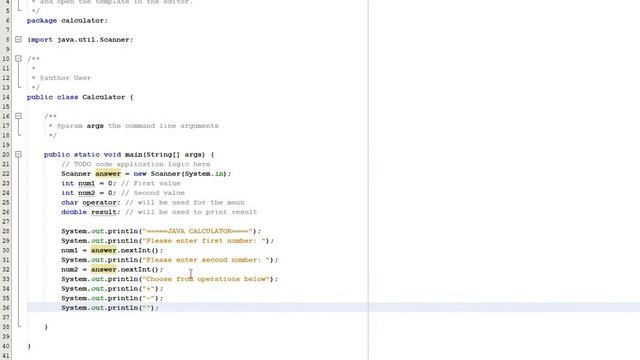Viewport: 640px width, 360px height.
Task: Click the 'operator' variable on the char line
Action: (x=99, y=202)
